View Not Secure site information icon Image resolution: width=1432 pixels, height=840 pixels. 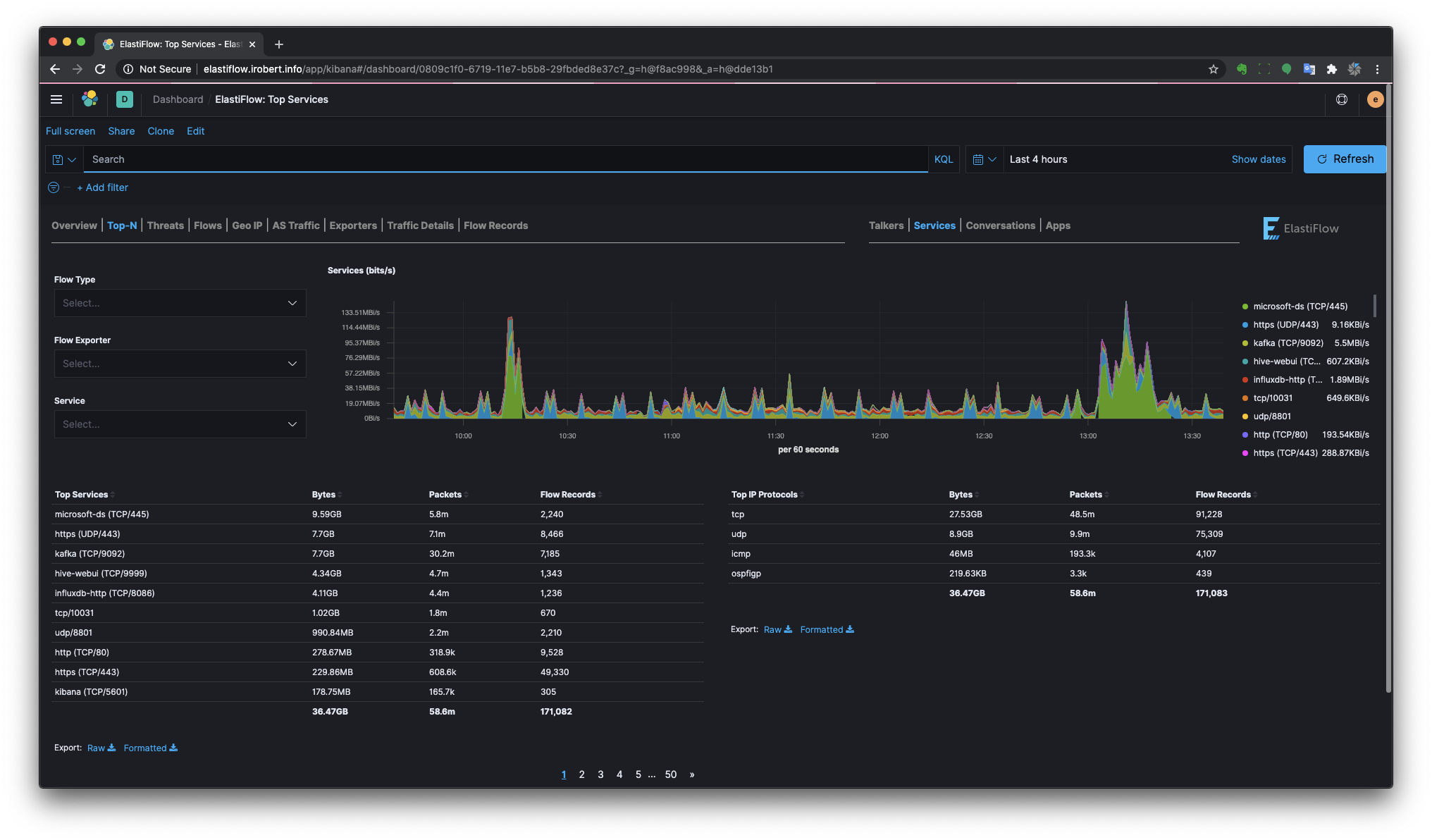tap(128, 69)
